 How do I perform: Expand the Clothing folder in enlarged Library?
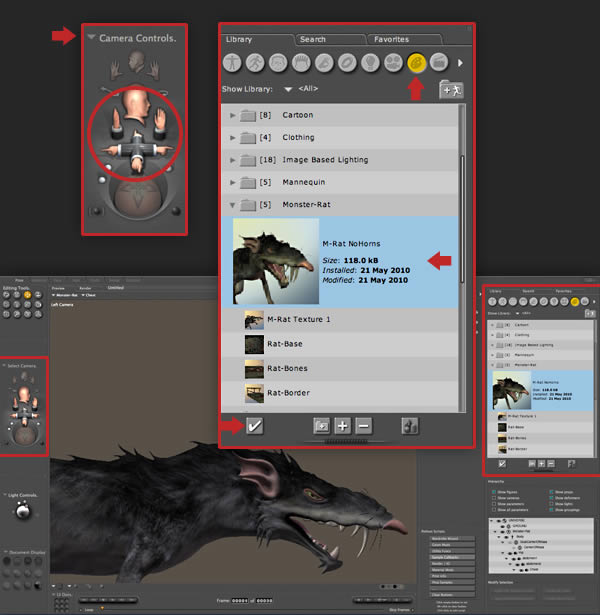click(233, 138)
